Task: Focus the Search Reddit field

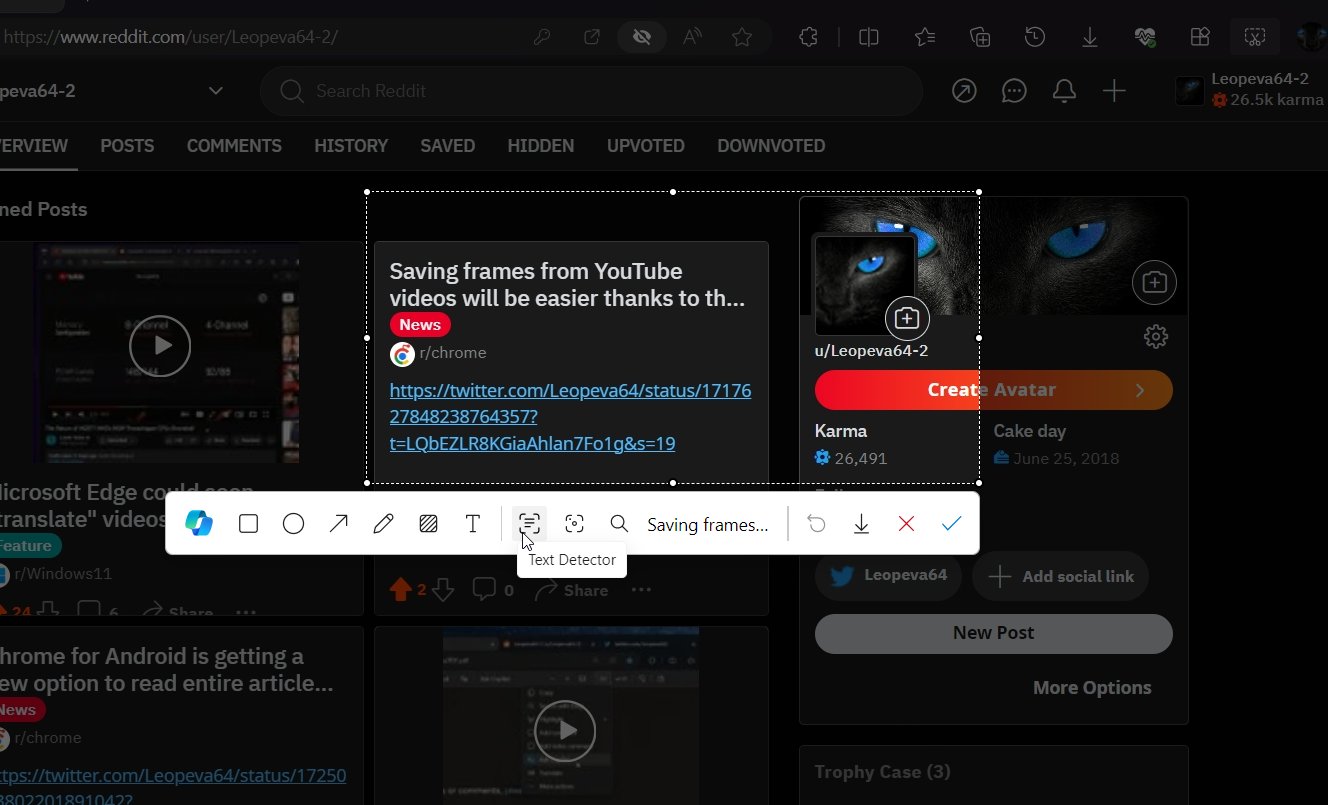Action: pyautogui.click(x=591, y=91)
